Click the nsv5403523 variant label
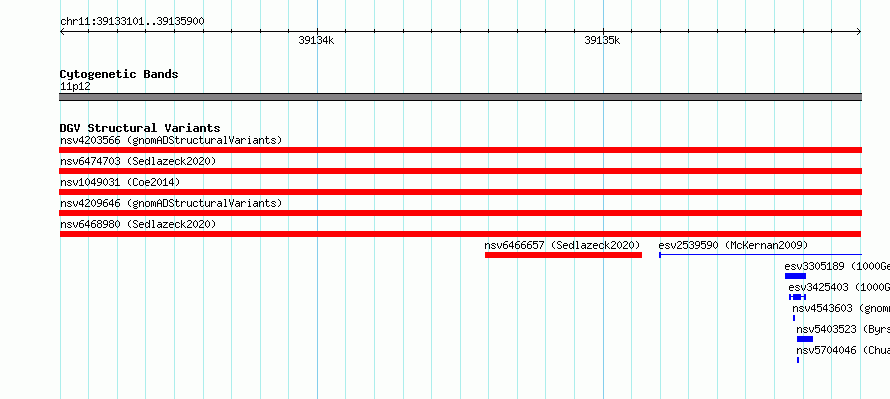The width and height of the screenshot is (890, 399). (843, 329)
